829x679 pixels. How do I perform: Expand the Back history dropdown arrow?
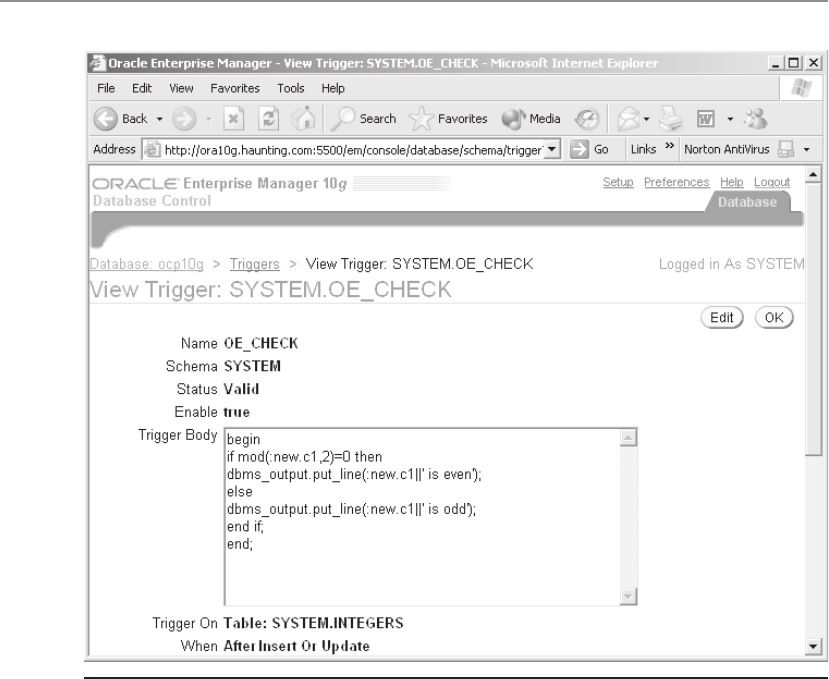coord(159,119)
